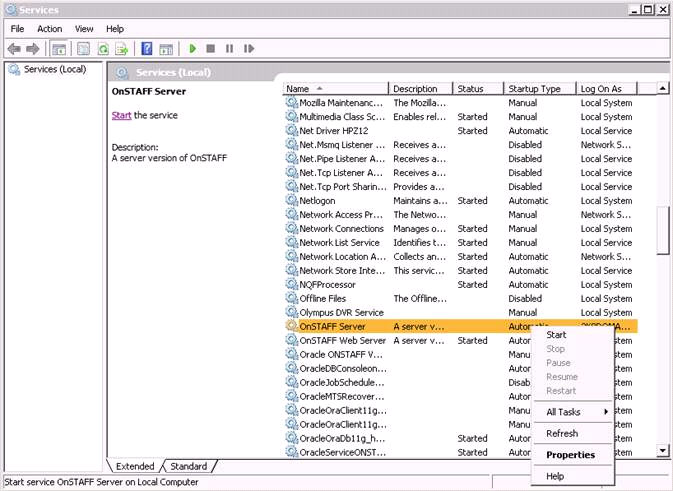
Task: Click the gear icon beside Network Connections
Action: [x=292, y=228]
